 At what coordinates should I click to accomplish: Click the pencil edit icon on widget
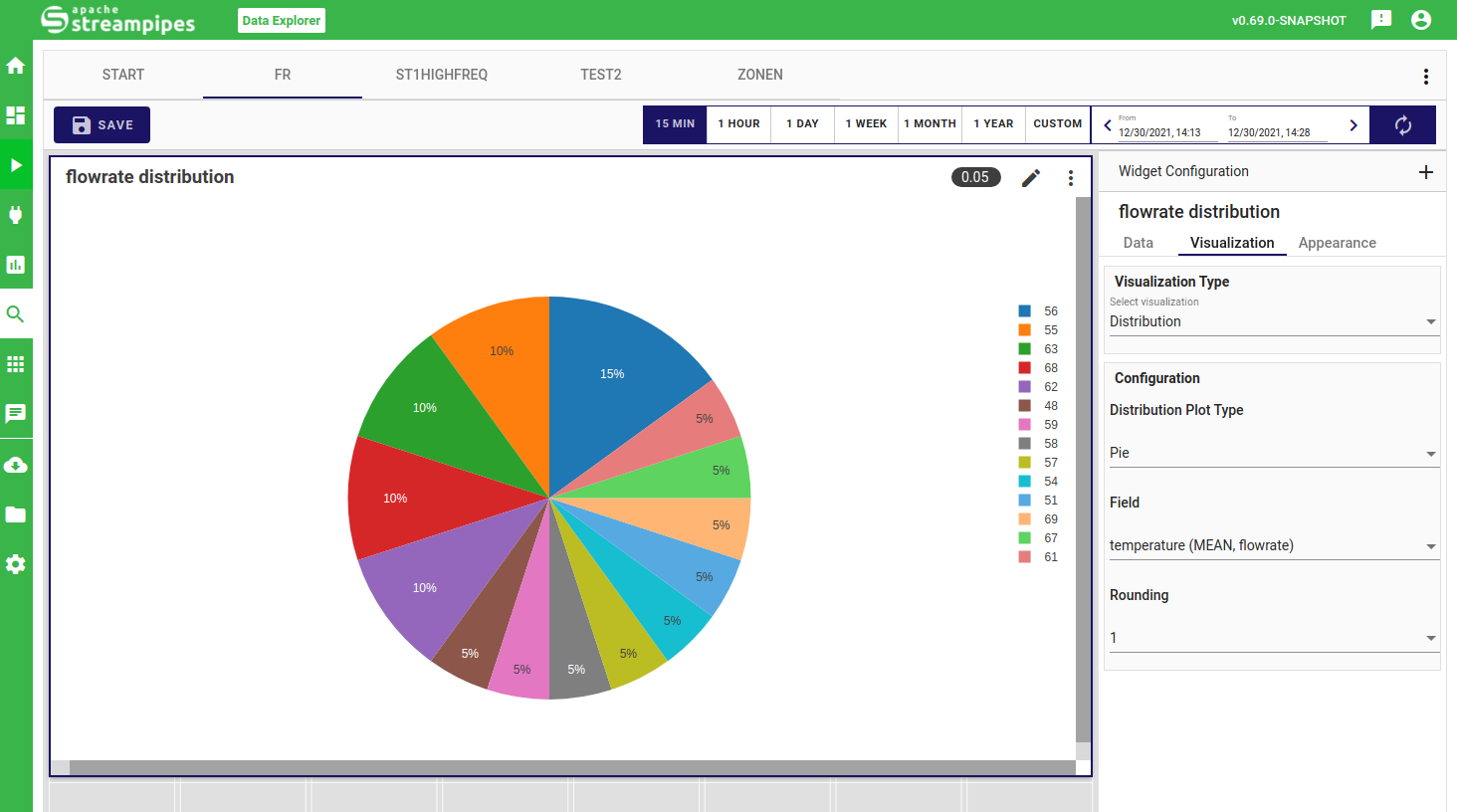click(1031, 177)
